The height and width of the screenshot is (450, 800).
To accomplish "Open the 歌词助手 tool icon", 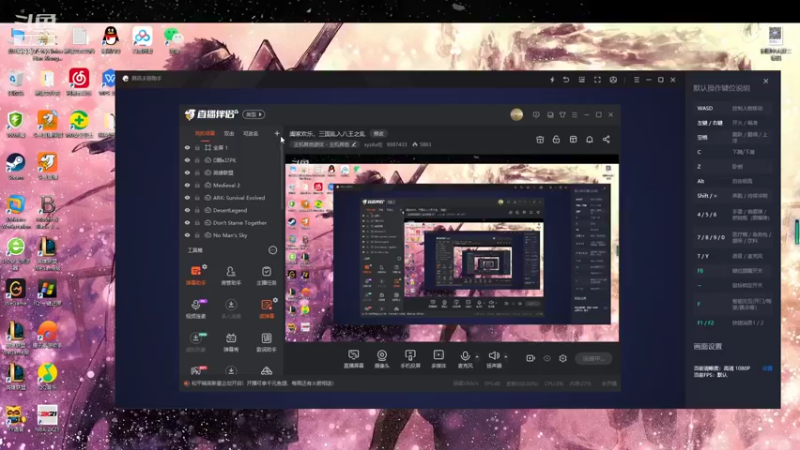I will coord(266,342).
